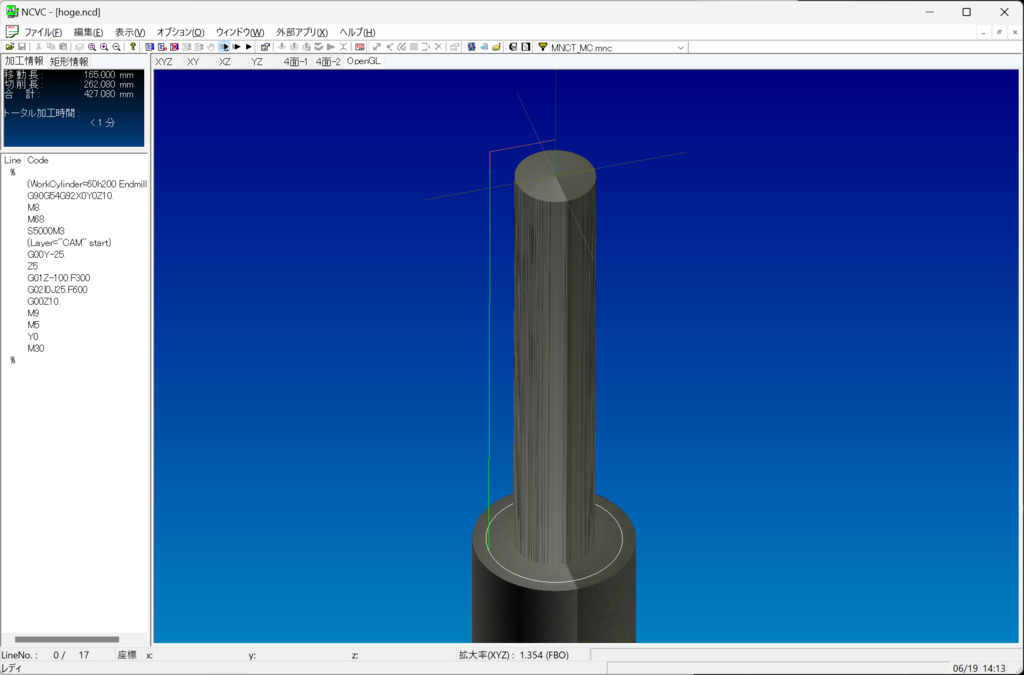Switch to the YZ view tab
Viewport: 1024px width, 675px height.
point(257,61)
